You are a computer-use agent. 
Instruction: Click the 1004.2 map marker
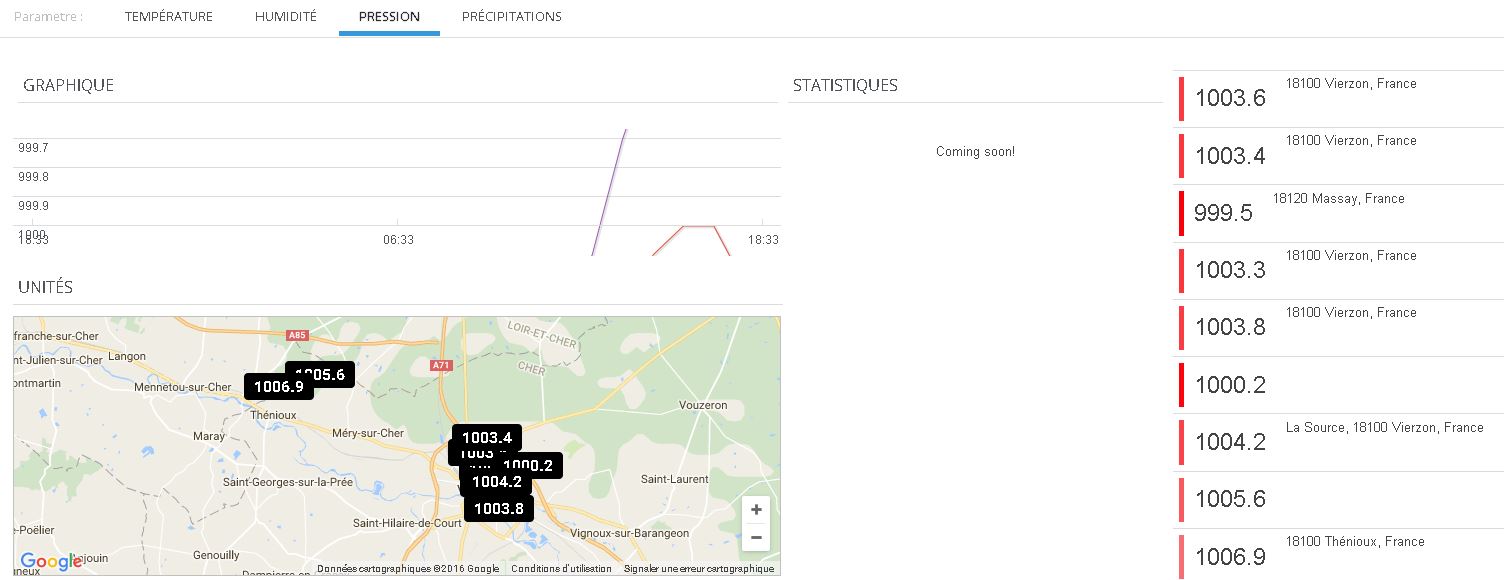[497, 482]
